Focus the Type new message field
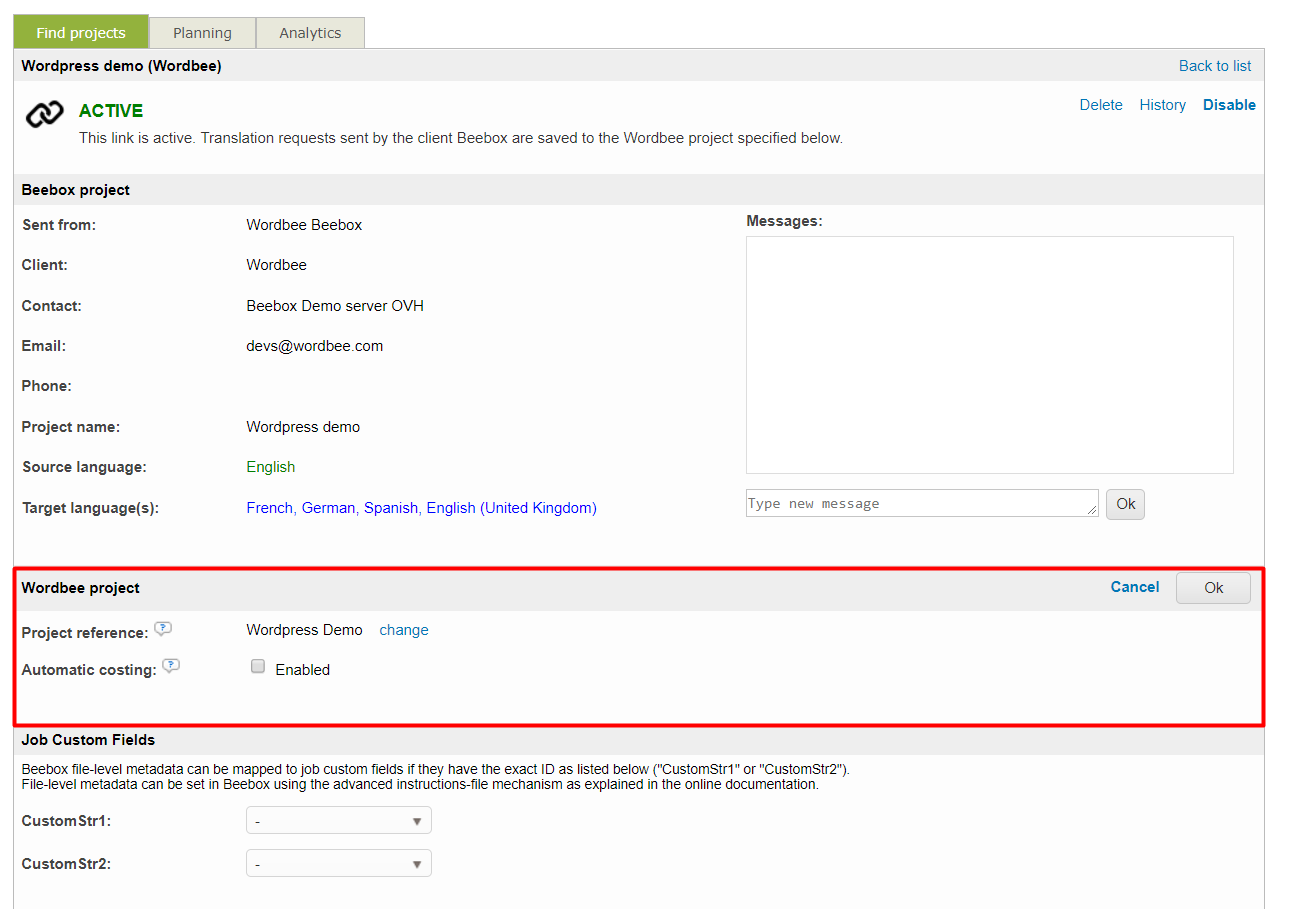Viewport: 1303px width, 909px height. click(x=921, y=504)
